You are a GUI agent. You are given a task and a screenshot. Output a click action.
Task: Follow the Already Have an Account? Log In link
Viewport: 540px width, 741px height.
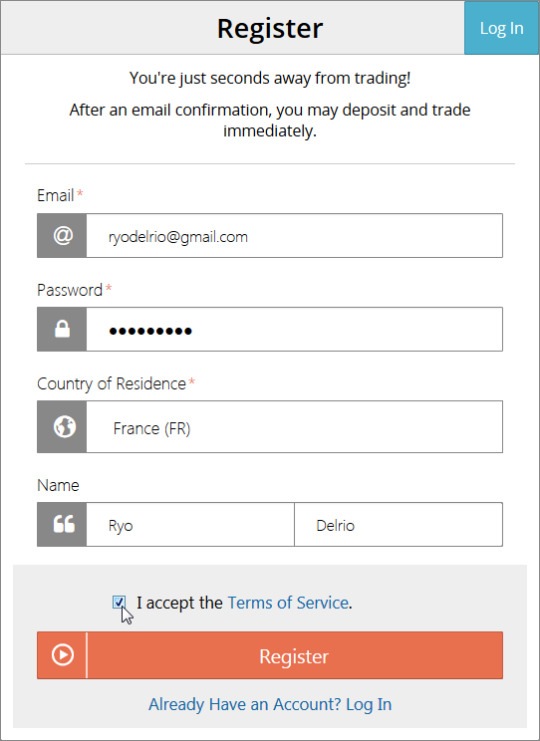click(x=270, y=704)
